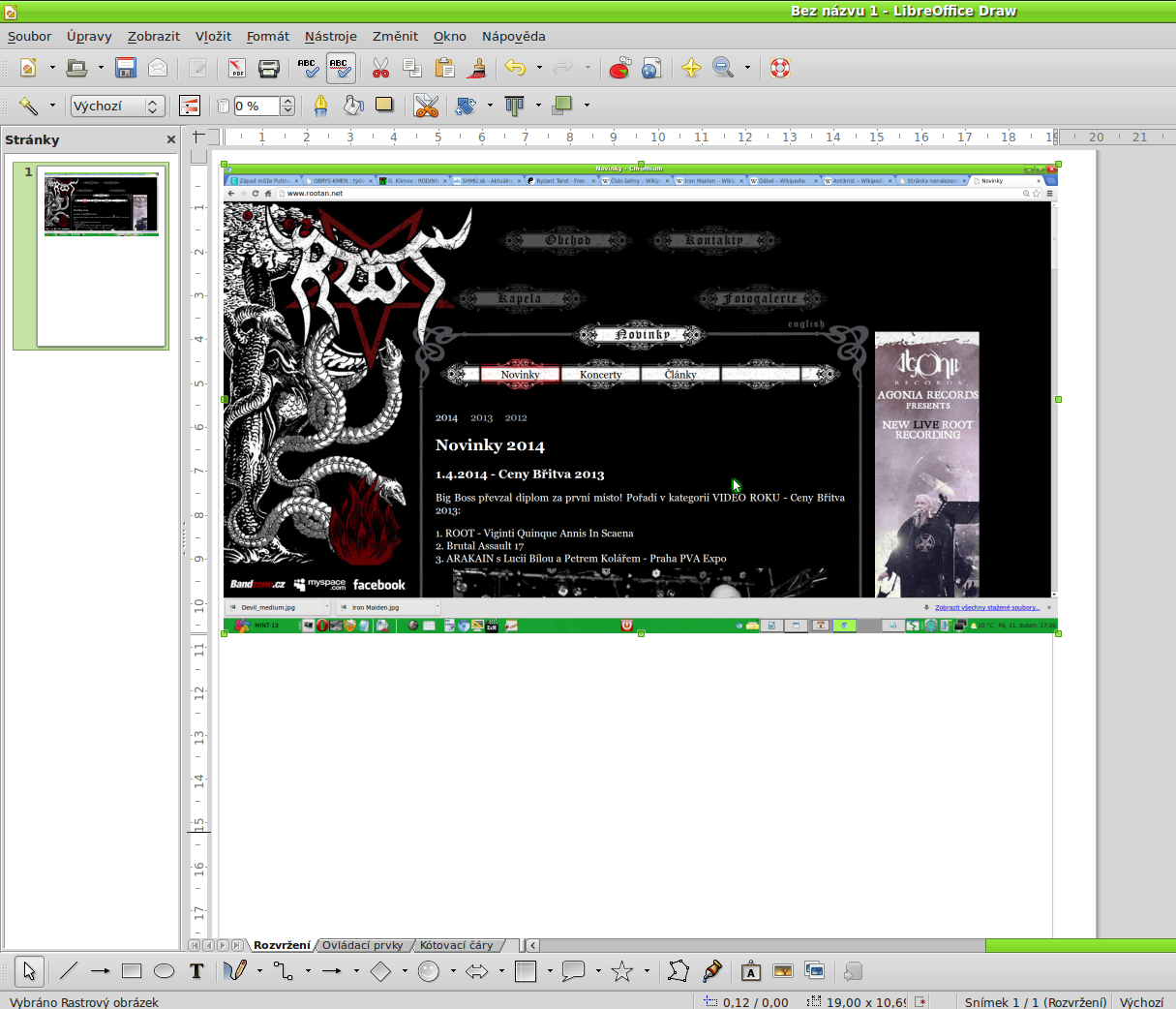The width and height of the screenshot is (1176, 1009).
Task: Close the Stránky panel
Action: (x=171, y=139)
